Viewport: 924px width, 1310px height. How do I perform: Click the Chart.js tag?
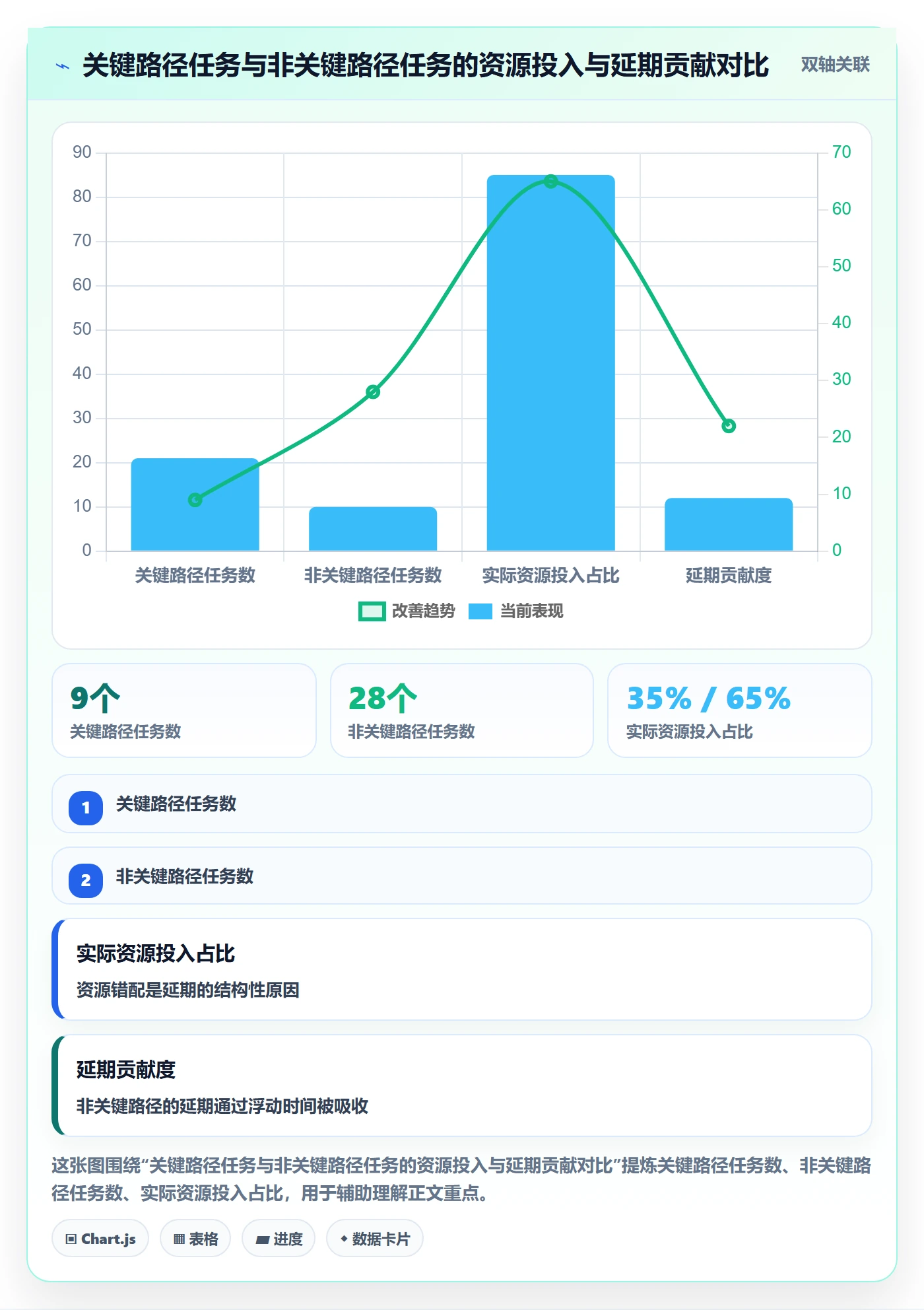100,1239
